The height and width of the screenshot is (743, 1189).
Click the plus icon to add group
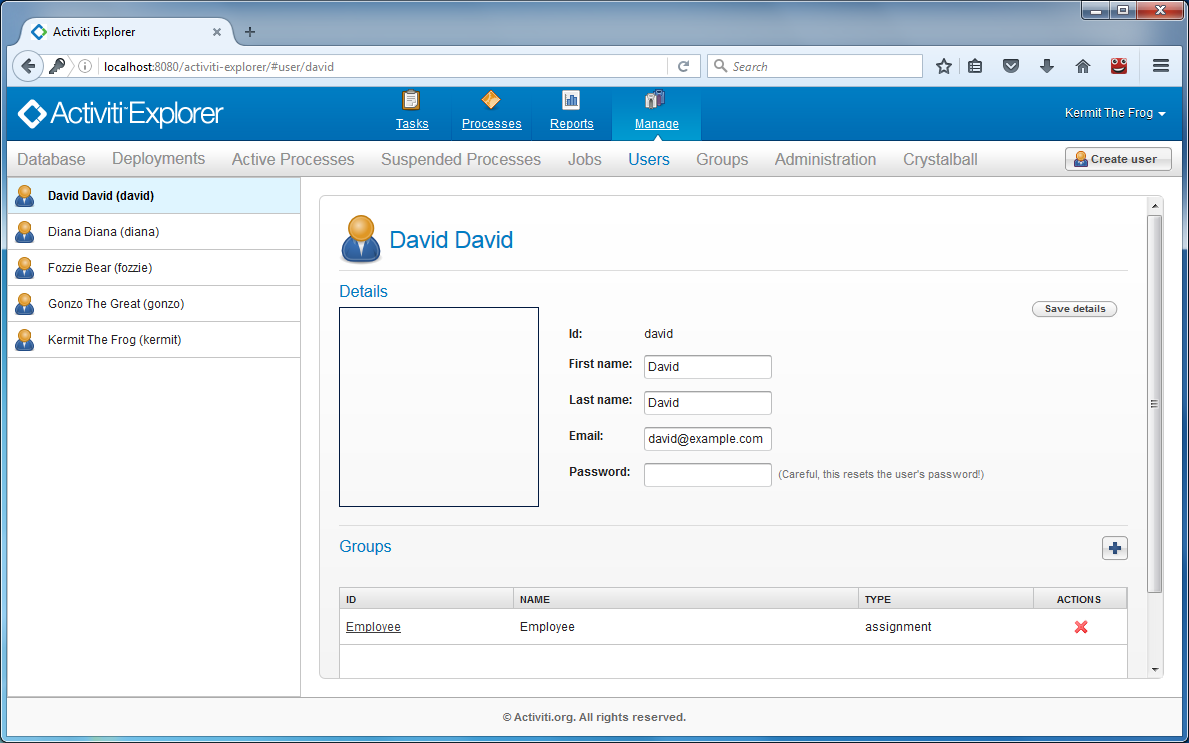tap(1115, 548)
